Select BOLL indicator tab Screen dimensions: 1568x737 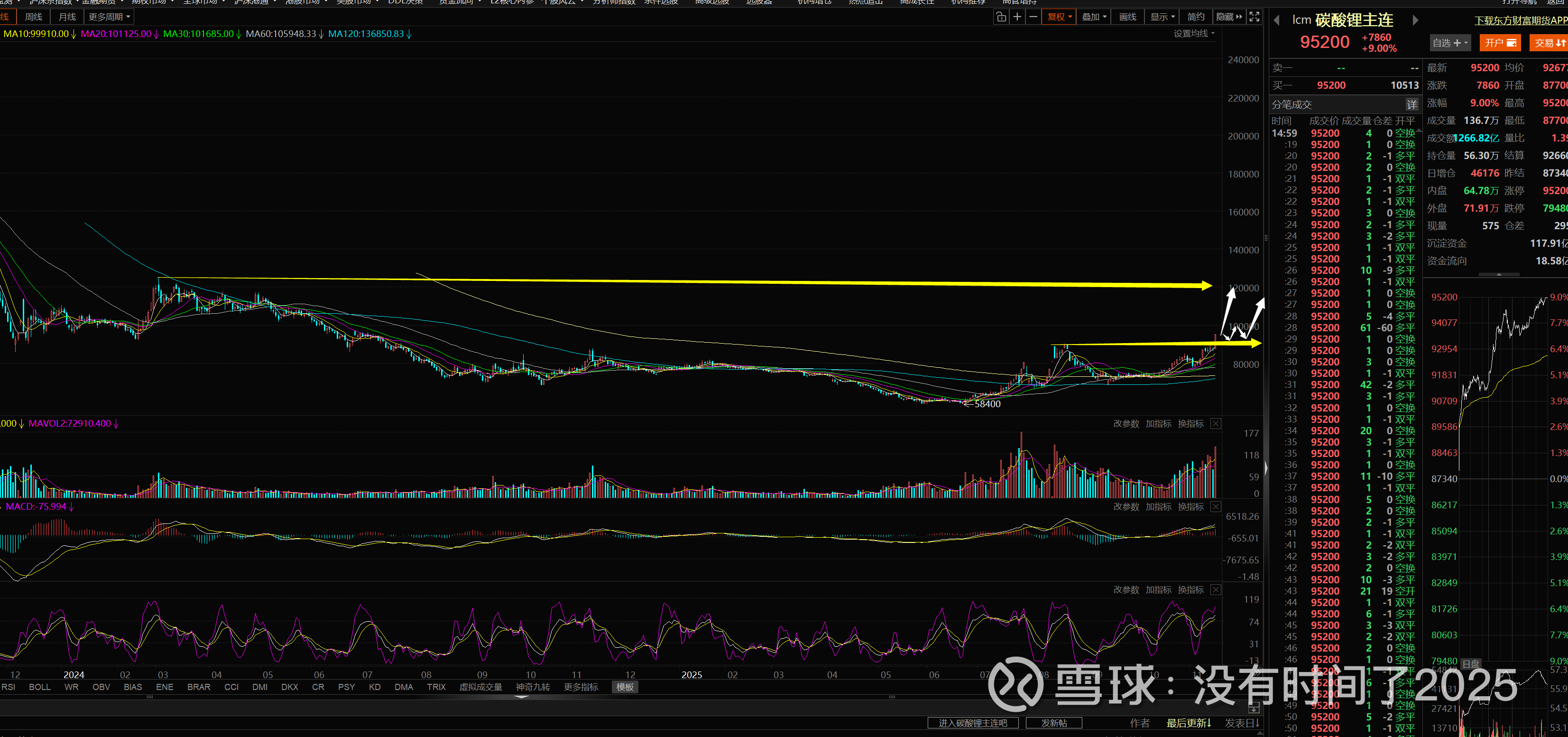pyautogui.click(x=39, y=687)
